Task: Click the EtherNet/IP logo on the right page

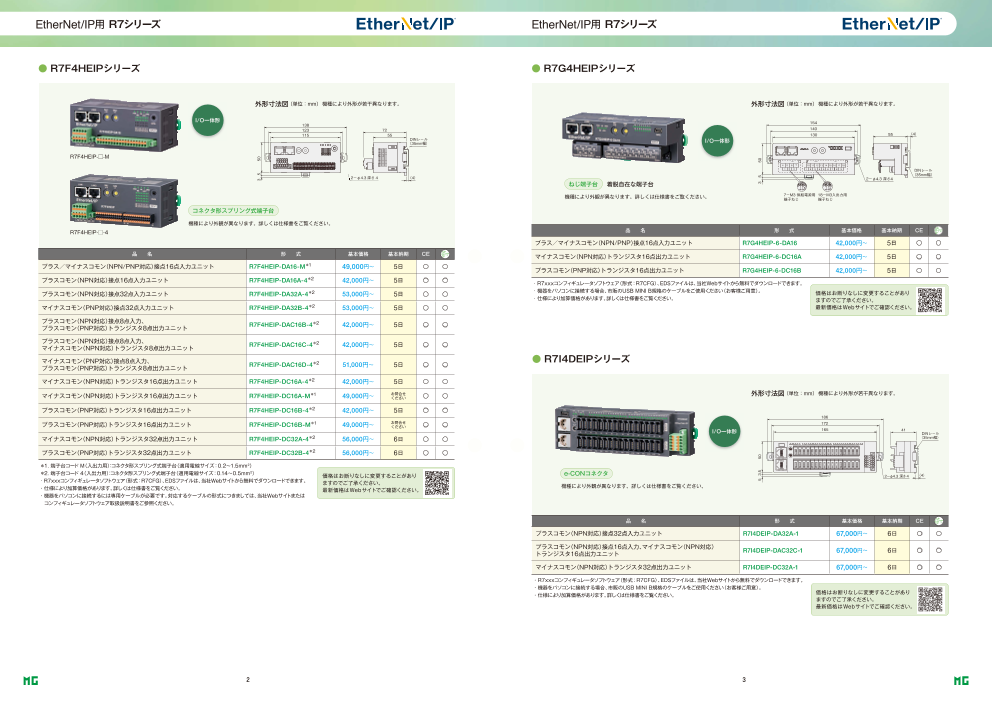Action: (x=891, y=24)
